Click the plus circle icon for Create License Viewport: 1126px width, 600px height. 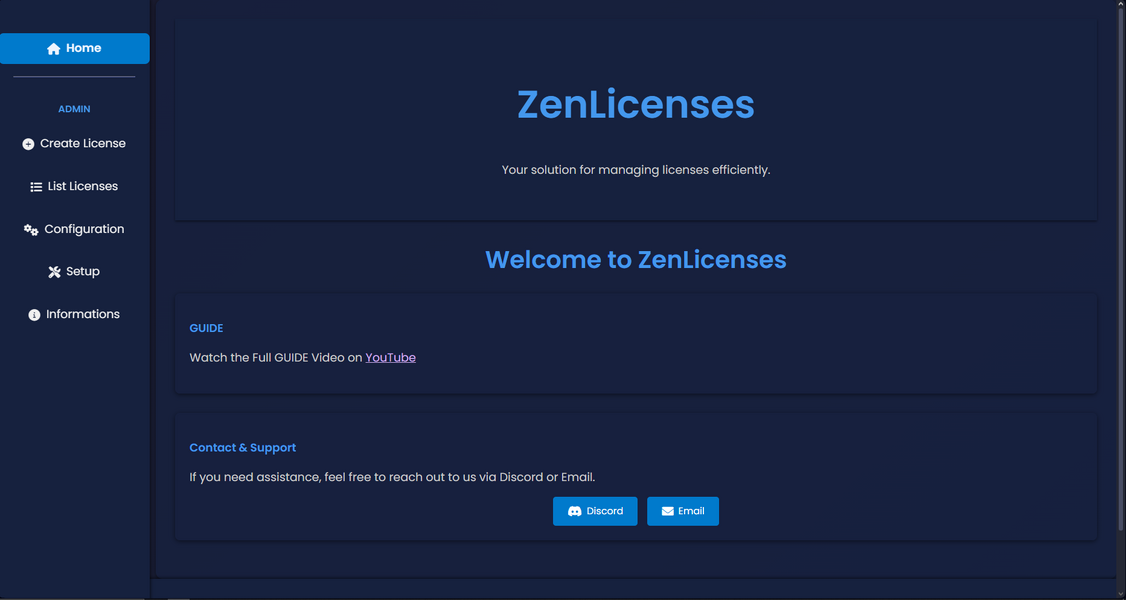pyautogui.click(x=28, y=144)
